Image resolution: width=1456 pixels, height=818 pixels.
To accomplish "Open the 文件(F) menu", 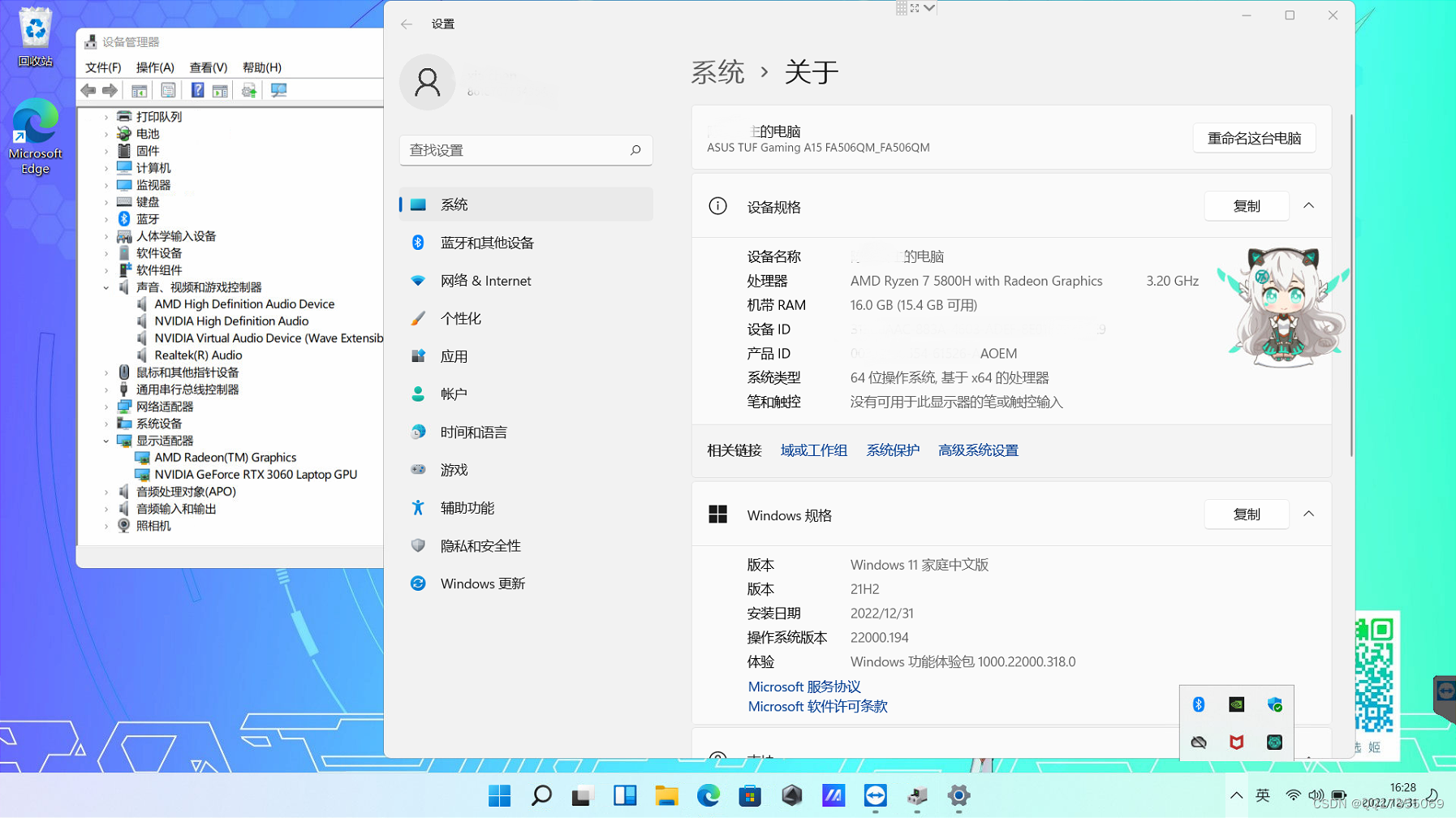I will (103, 67).
